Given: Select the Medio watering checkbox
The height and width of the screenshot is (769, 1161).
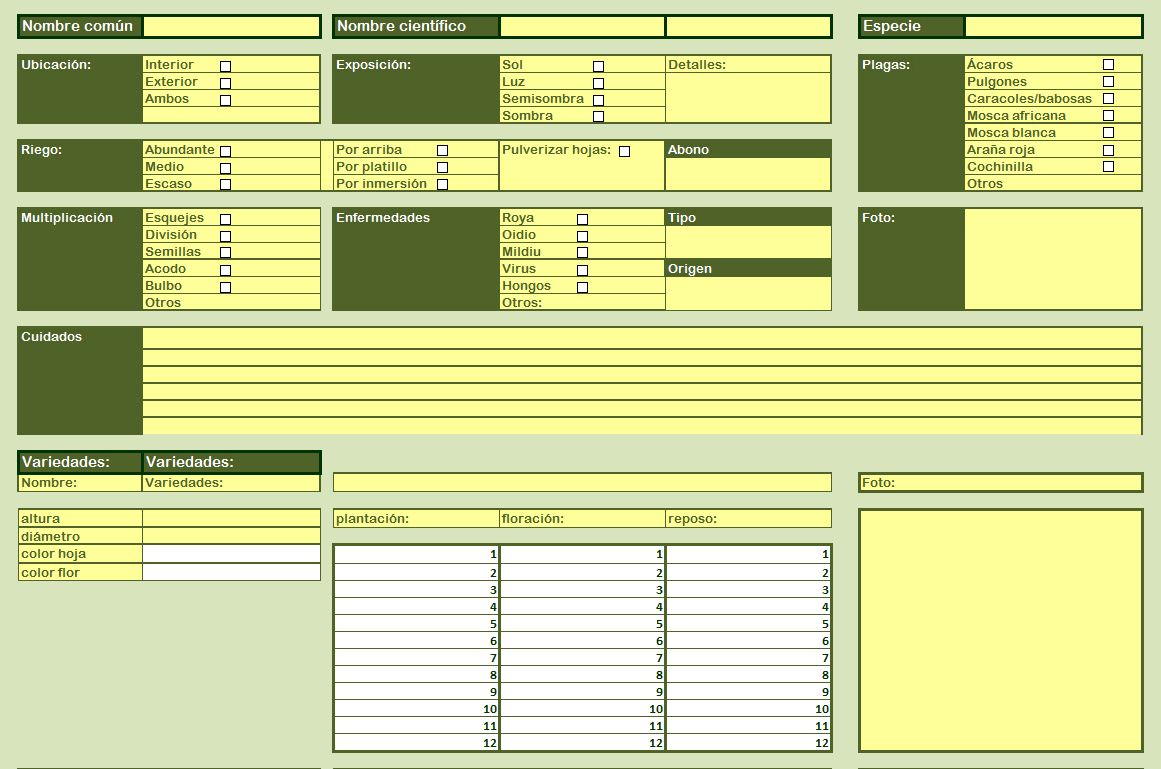Looking at the screenshot, I should 226,169.
